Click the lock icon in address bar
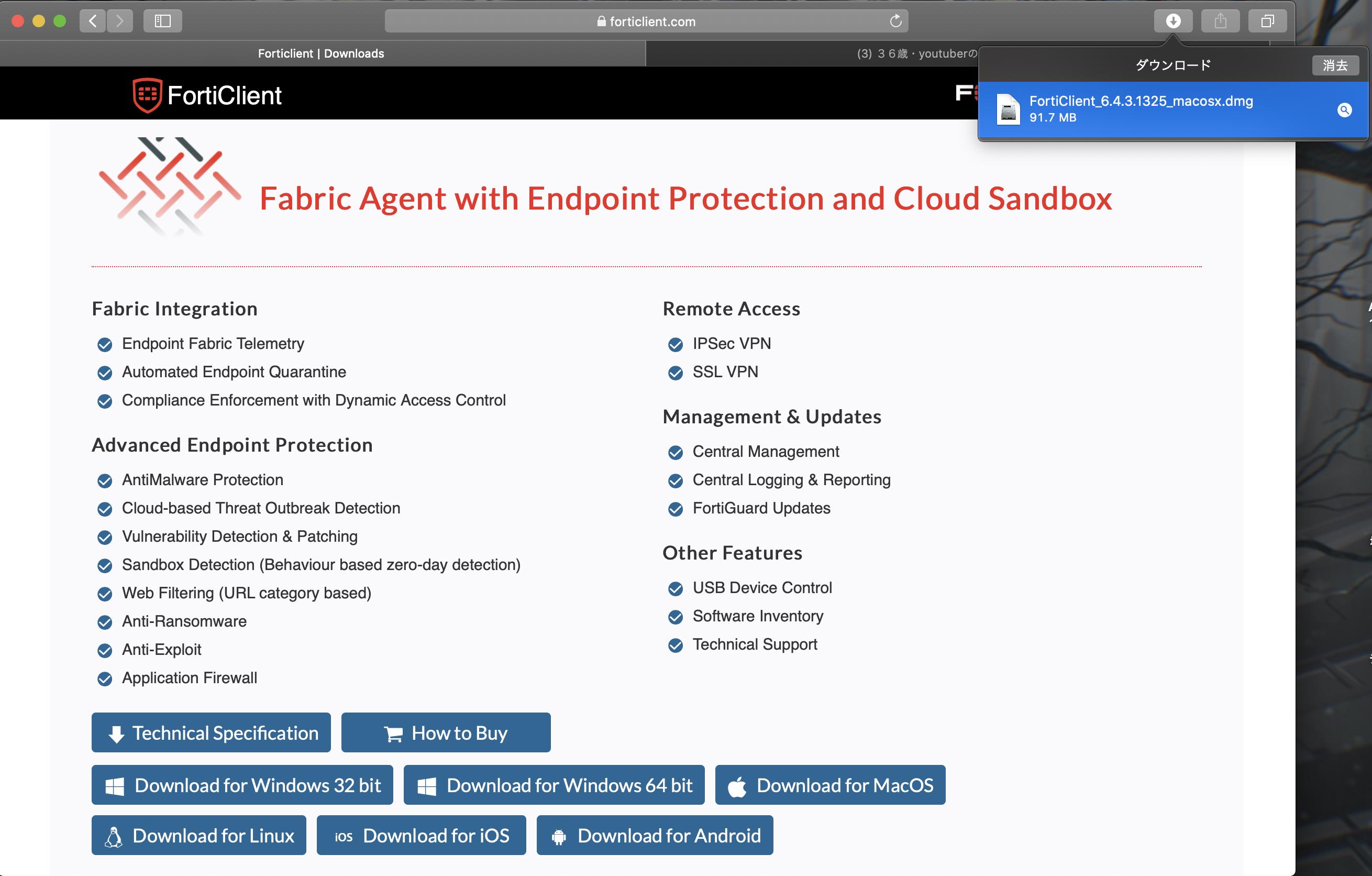Viewport: 1372px width, 876px height. tap(601, 21)
